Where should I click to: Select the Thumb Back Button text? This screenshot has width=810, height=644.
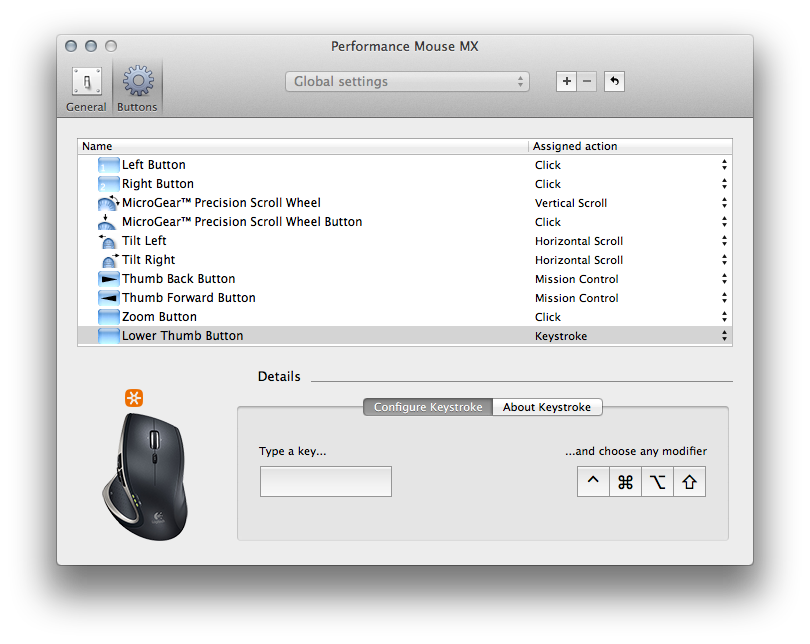point(178,279)
